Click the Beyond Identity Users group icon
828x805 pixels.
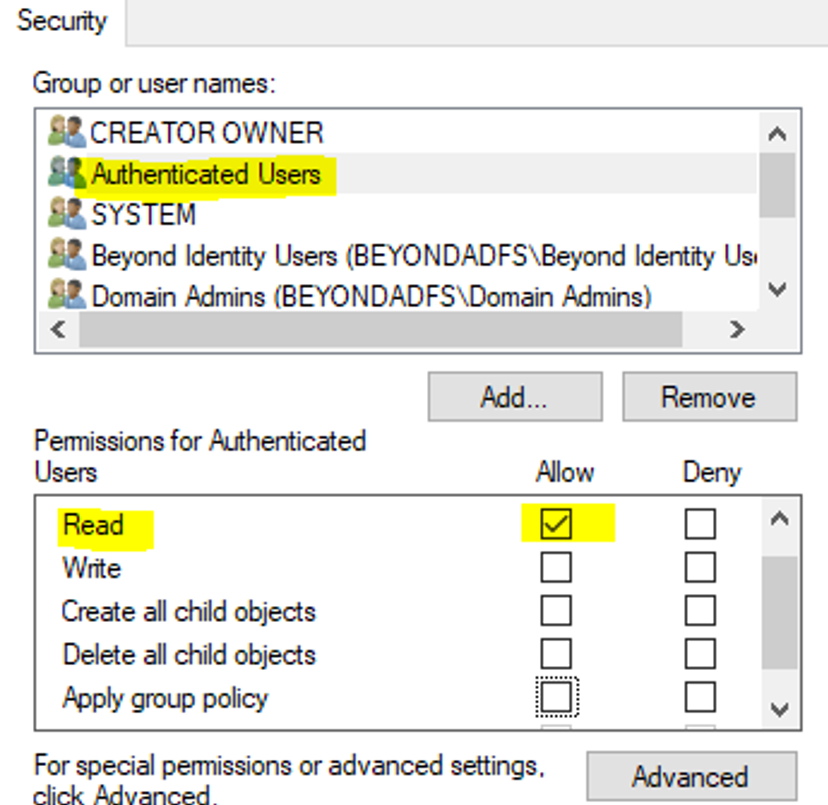[67, 255]
